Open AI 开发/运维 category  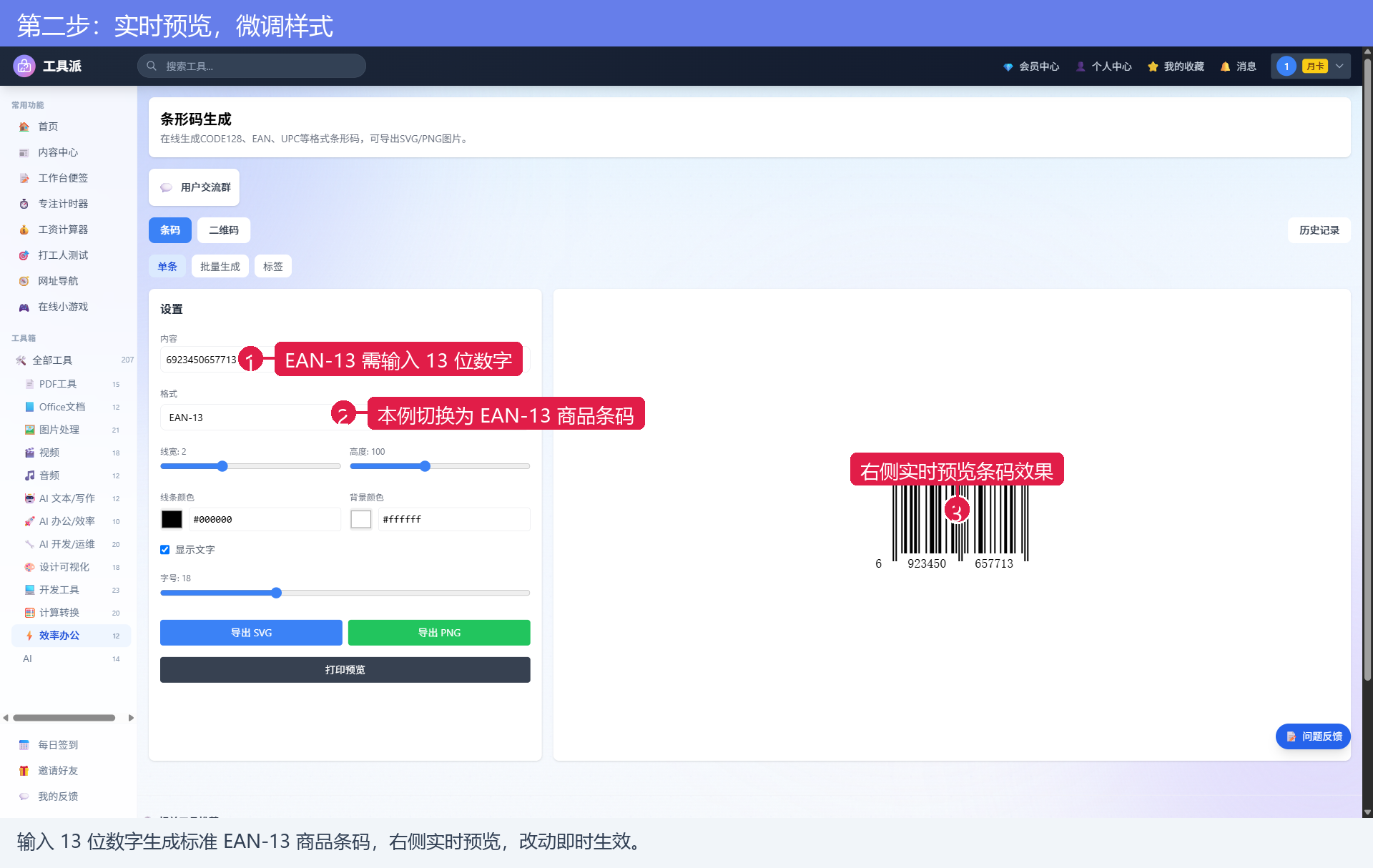[72, 544]
